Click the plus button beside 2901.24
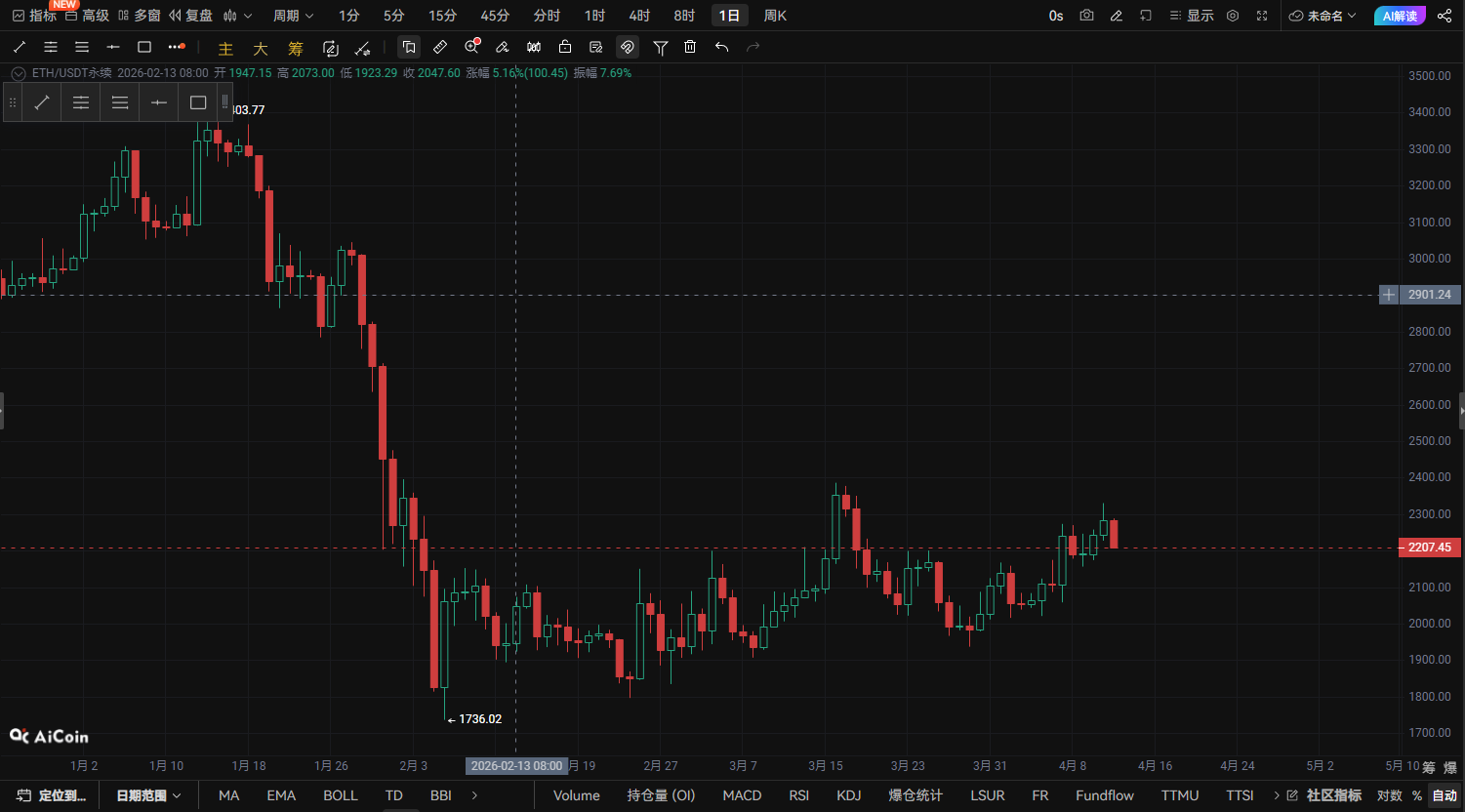The height and width of the screenshot is (812, 1465). click(1389, 295)
